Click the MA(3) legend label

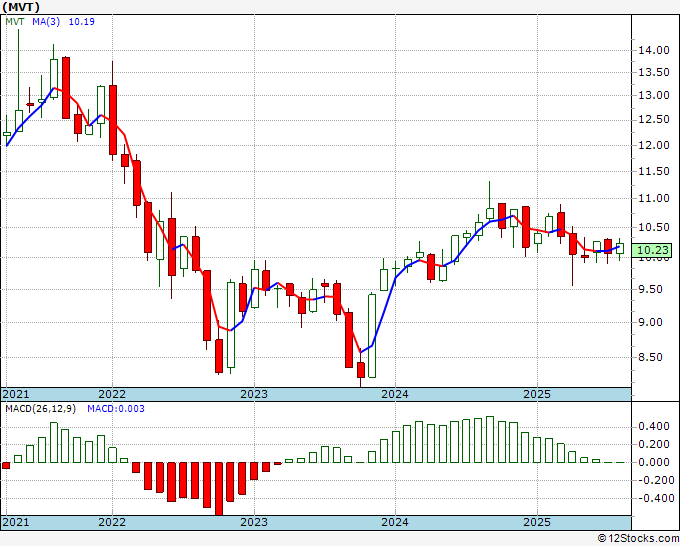pos(46,22)
